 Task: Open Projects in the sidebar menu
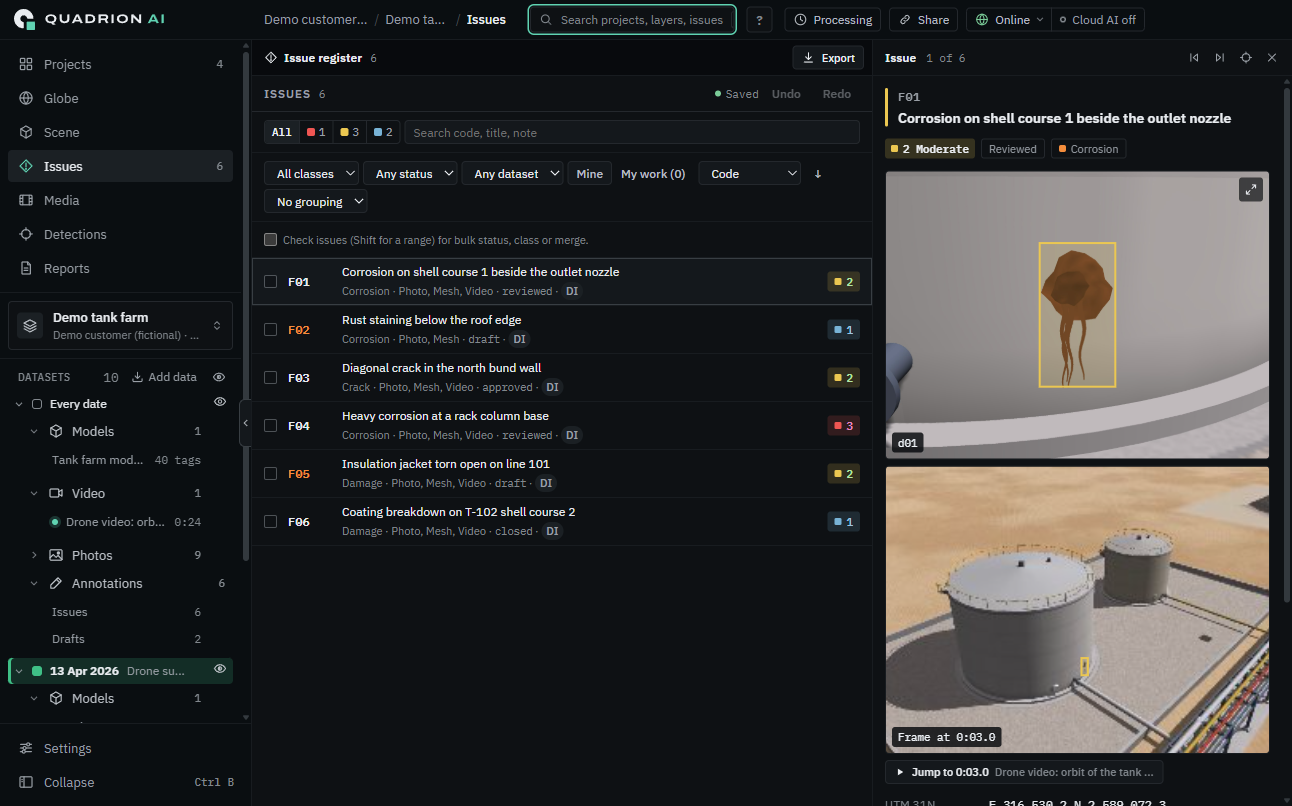click(x=120, y=64)
